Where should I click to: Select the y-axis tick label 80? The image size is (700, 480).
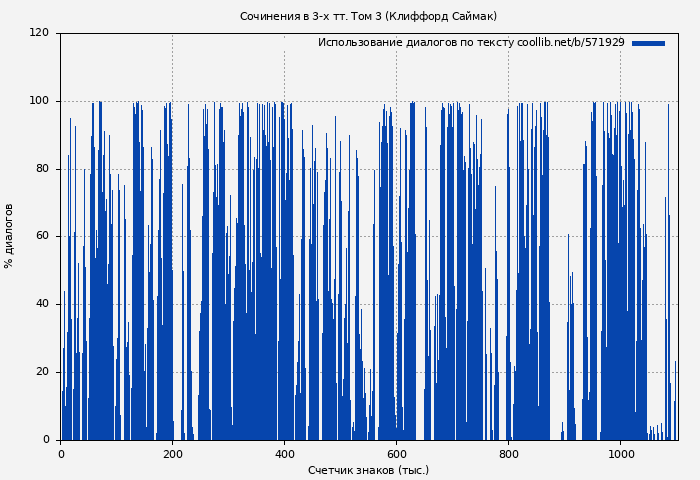coord(42,169)
